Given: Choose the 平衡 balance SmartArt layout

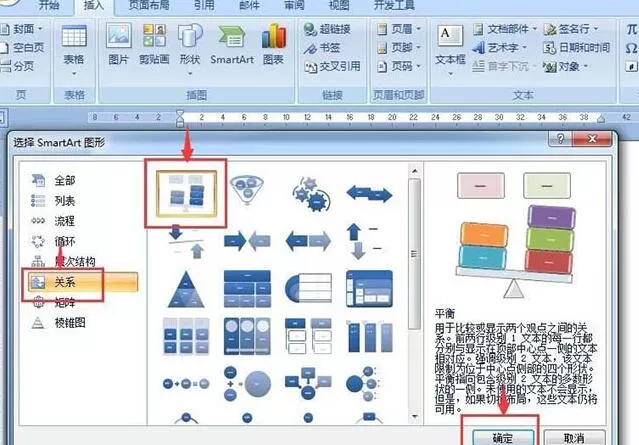Looking at the screenshot, I should (x=186, y=194).
